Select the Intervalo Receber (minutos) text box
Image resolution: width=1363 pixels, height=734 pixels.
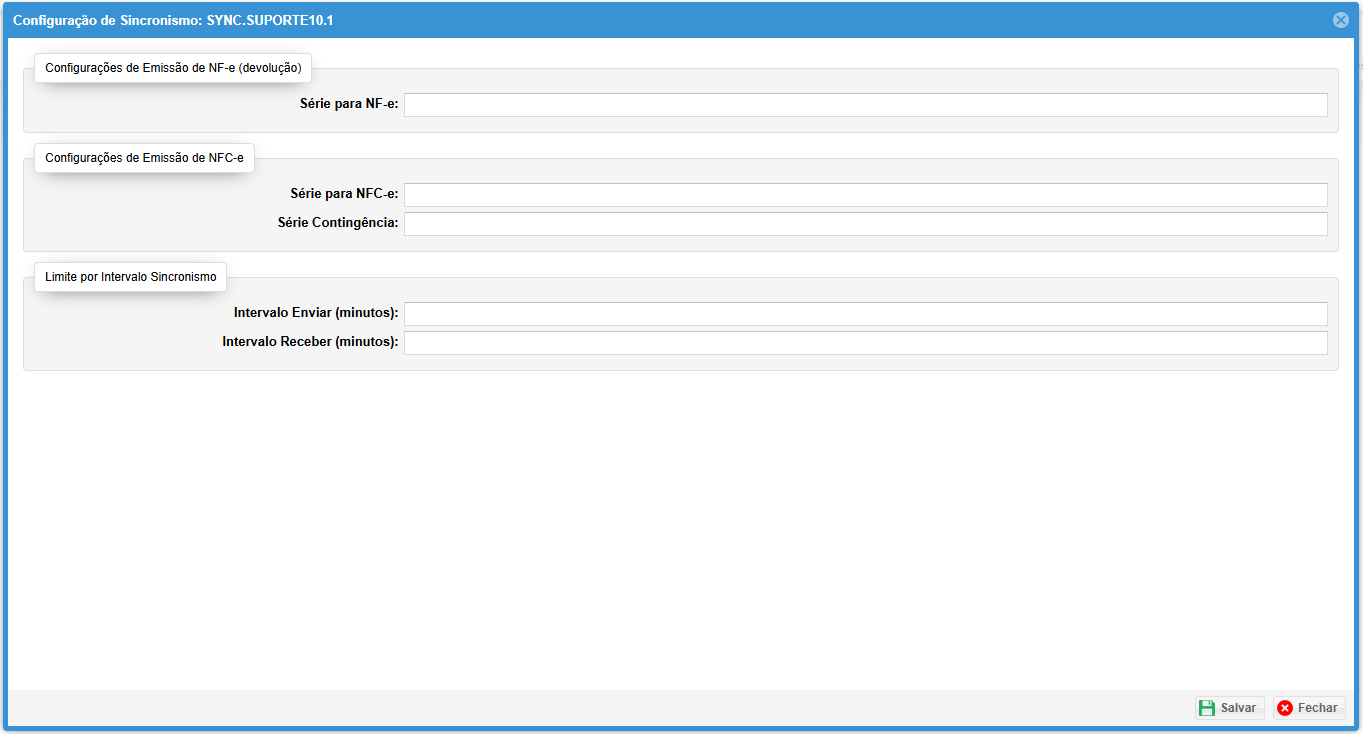[x=865, y=343]
